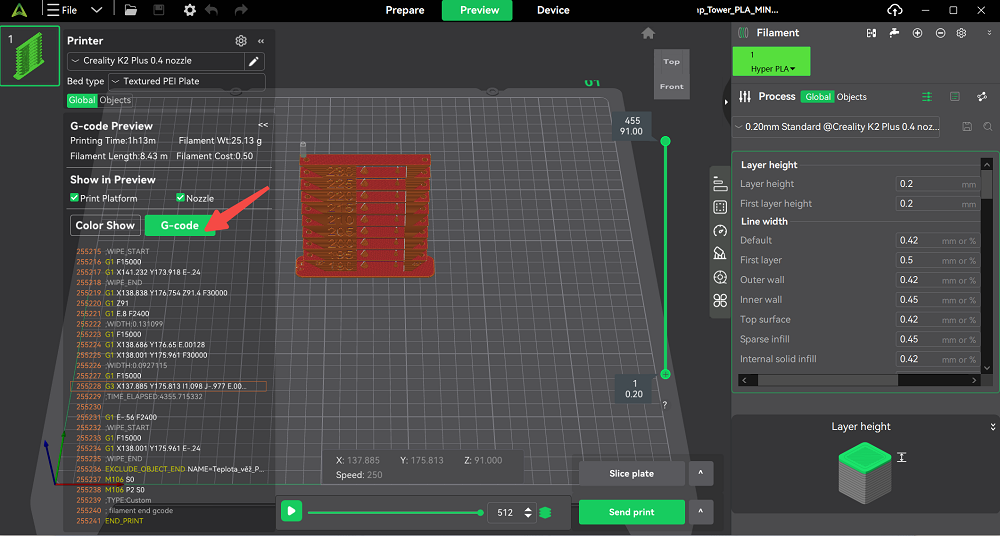The width and height of the screenshot is (1000, 536).
Task: Toggle advanced process settings mode icon
Action: click(x=926, y=97)
